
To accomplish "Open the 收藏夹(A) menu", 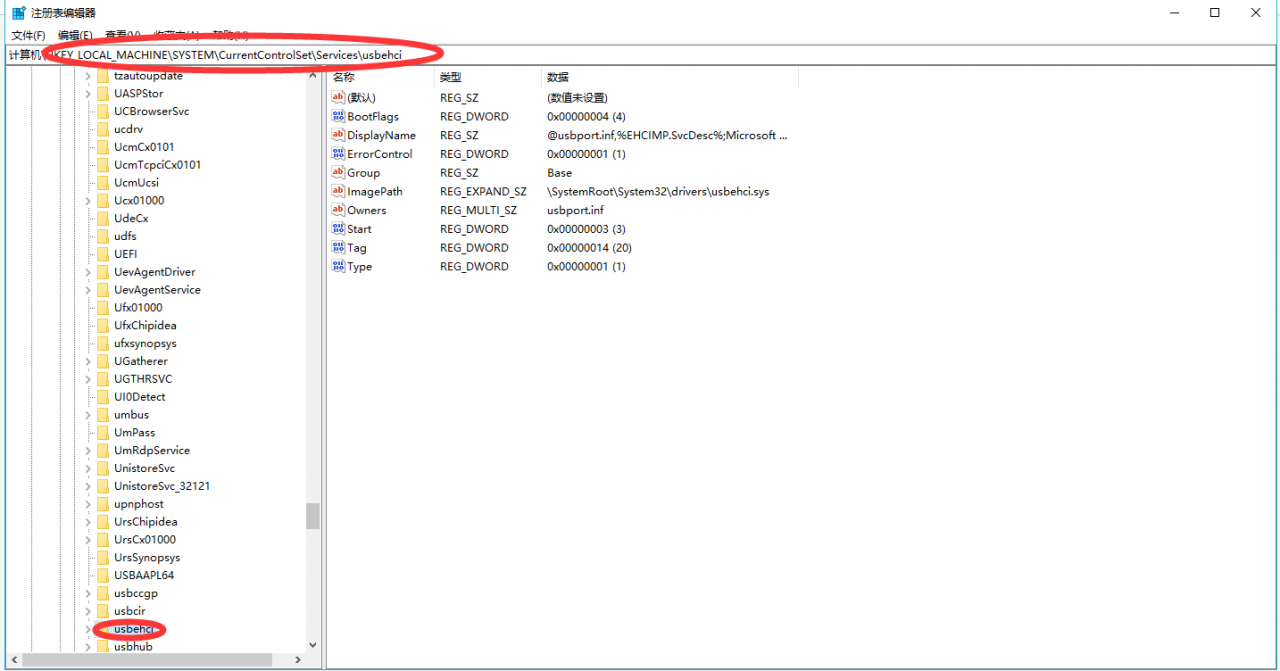I will pos(178,35).
